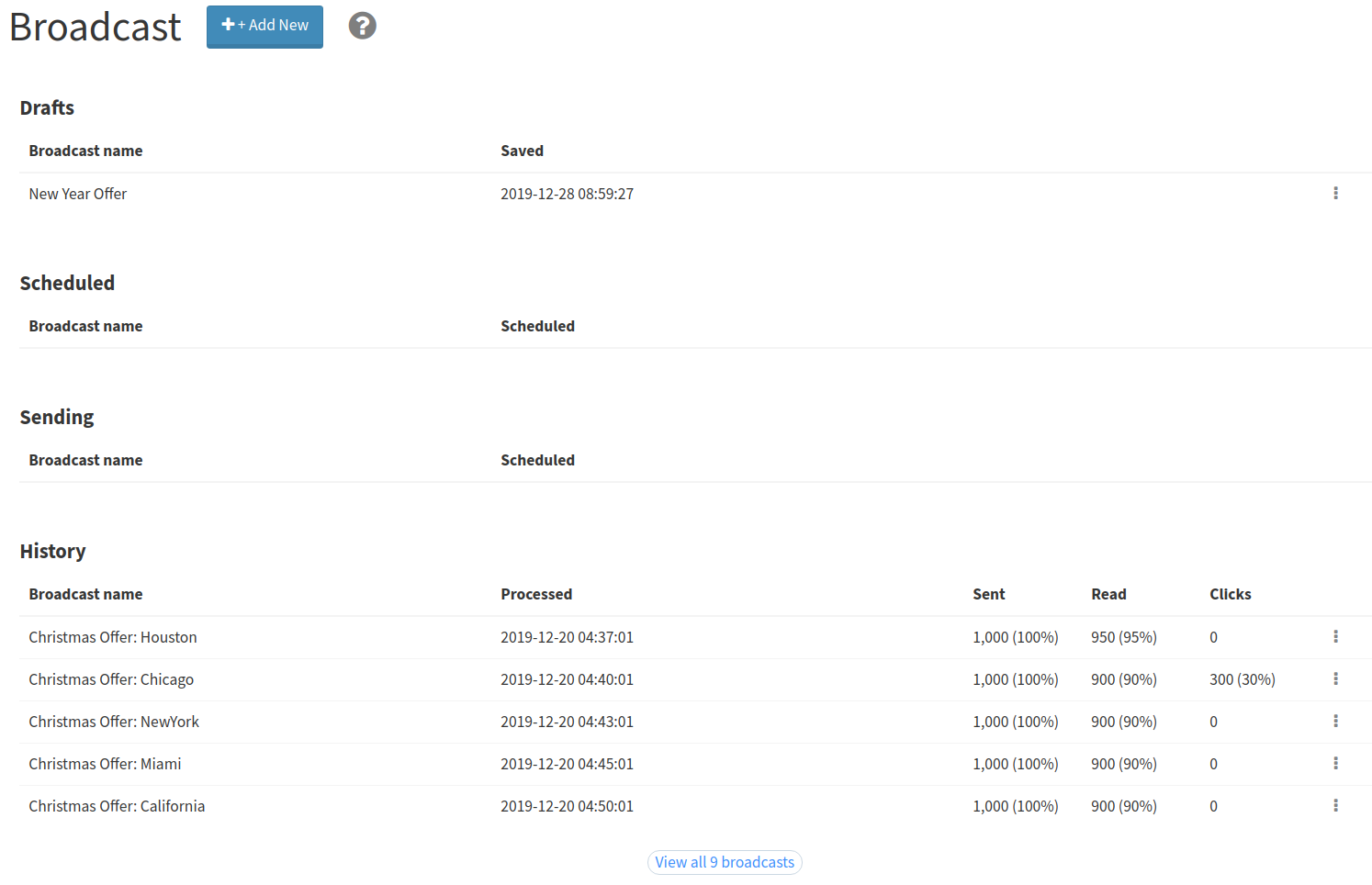Click the Read value in the California row

(x=1124, y=806)
